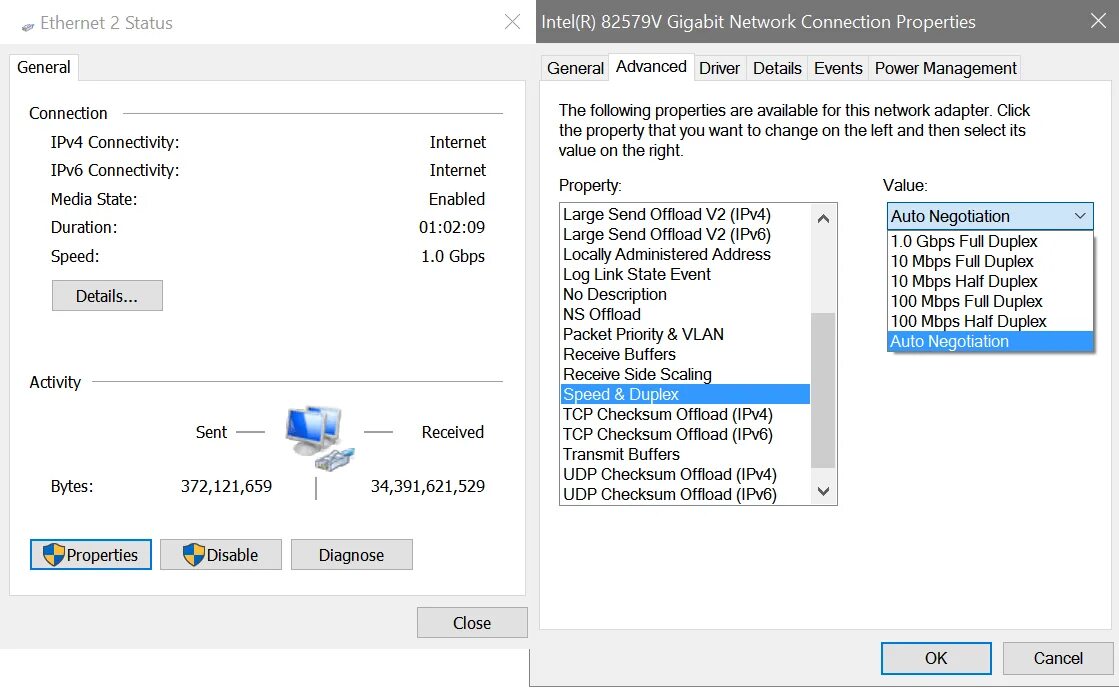1119x688 pixels.
Task: Close the Ethernet 2 Status window with X
Action: [x=512, y=22]
